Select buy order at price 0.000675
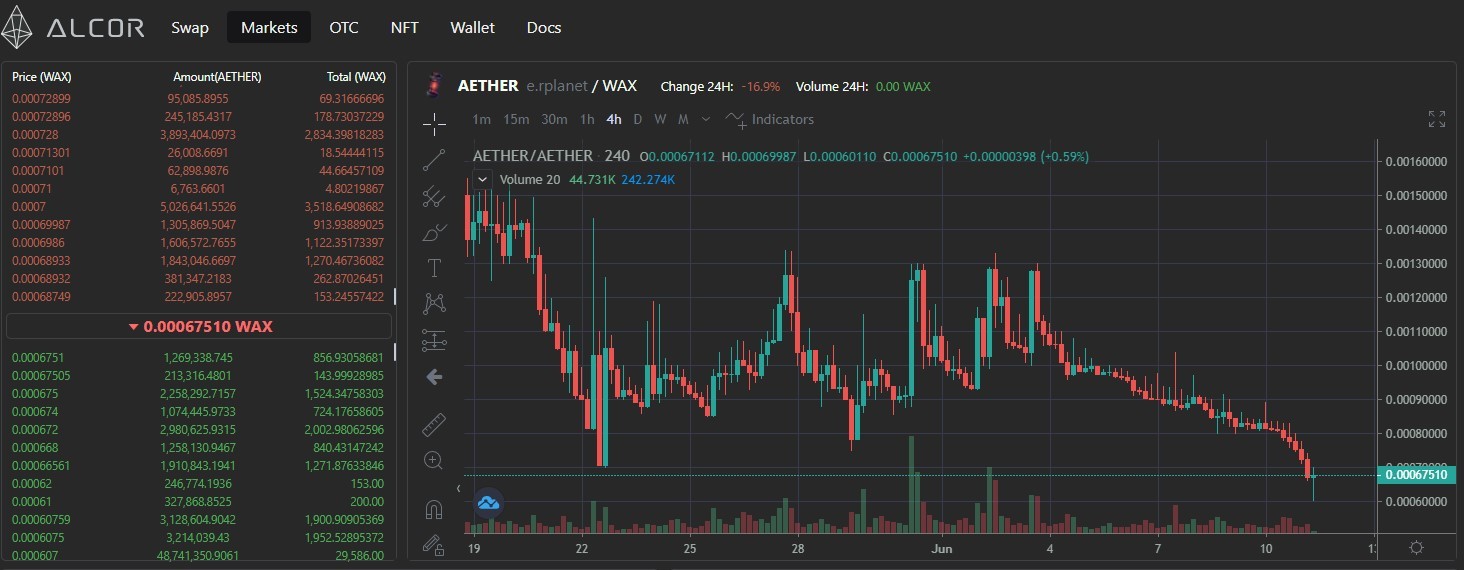Image resolution: width=1464 pixels, height=570 pixels. [198, 393]
